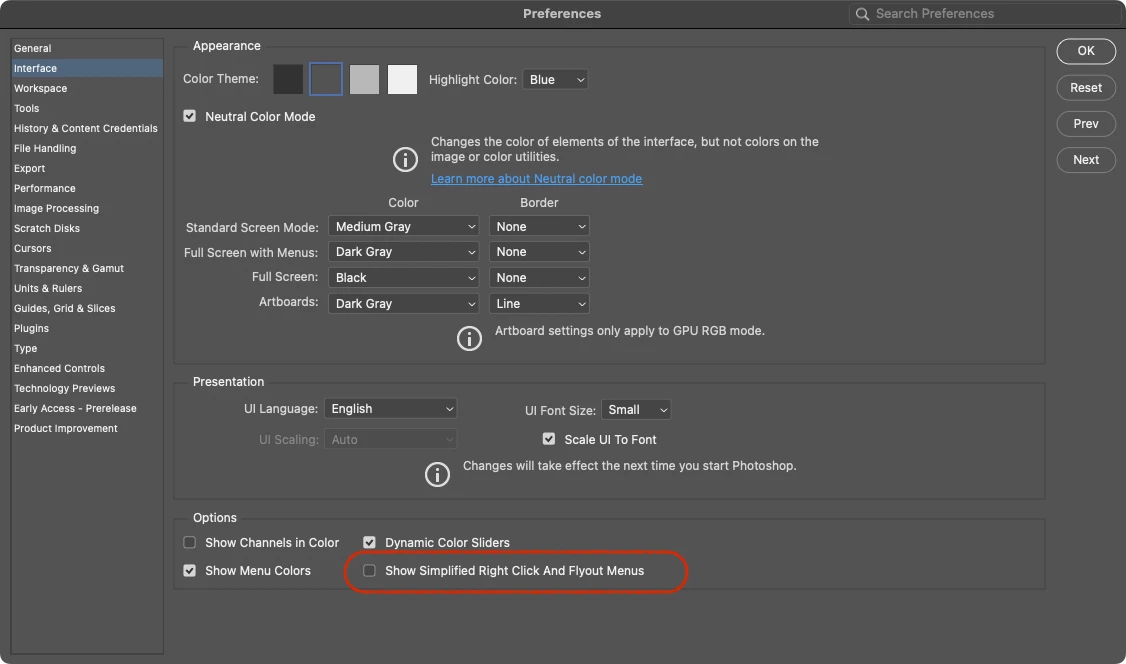
Task: Open Full Screen border dropdown
Action: pyautogui.click(x=539, y=278)
